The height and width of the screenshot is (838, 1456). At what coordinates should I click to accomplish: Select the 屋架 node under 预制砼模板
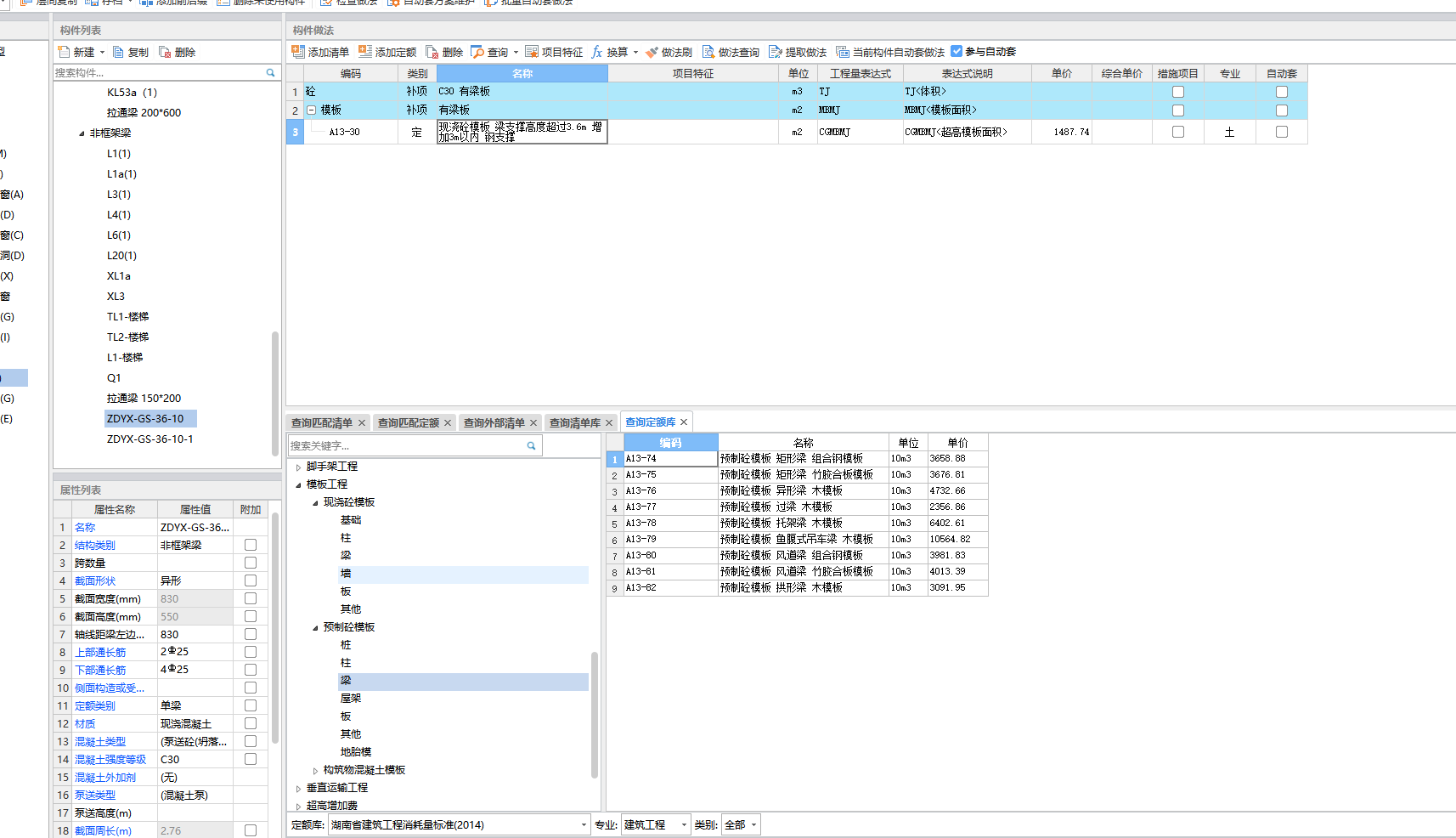pyautogui.click(x=351, y=698)
